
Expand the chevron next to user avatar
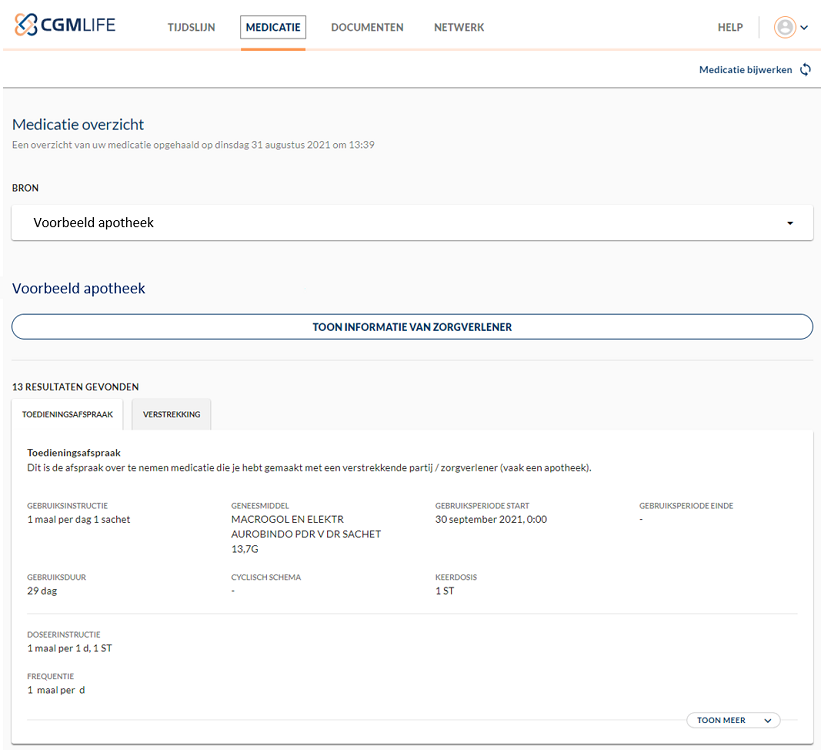804,28
